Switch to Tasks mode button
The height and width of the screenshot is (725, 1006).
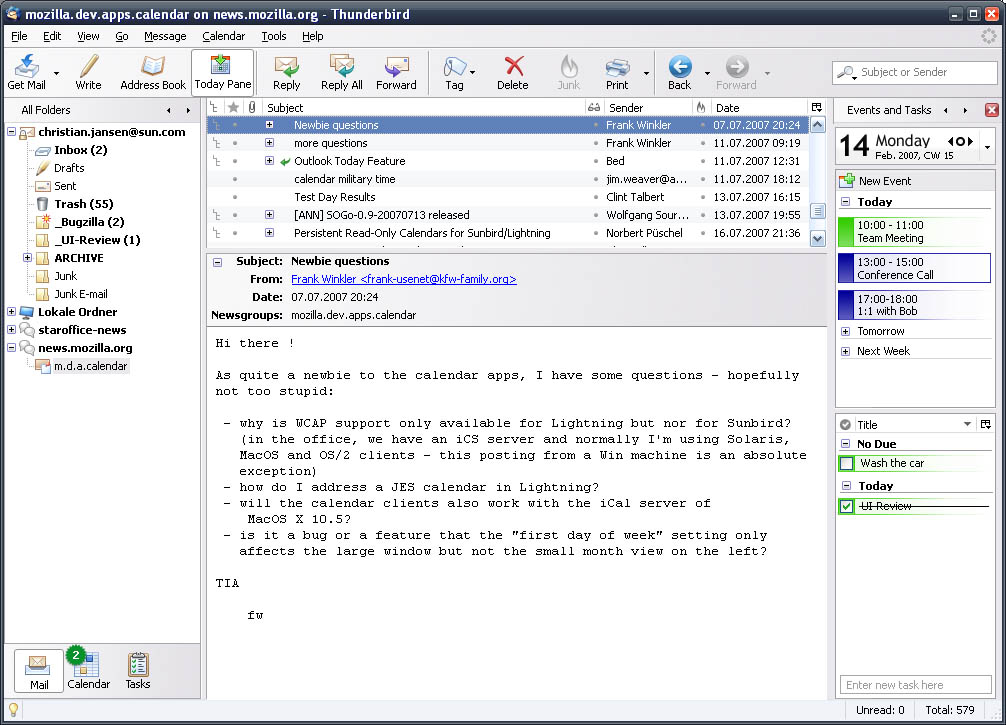(137, 670)
